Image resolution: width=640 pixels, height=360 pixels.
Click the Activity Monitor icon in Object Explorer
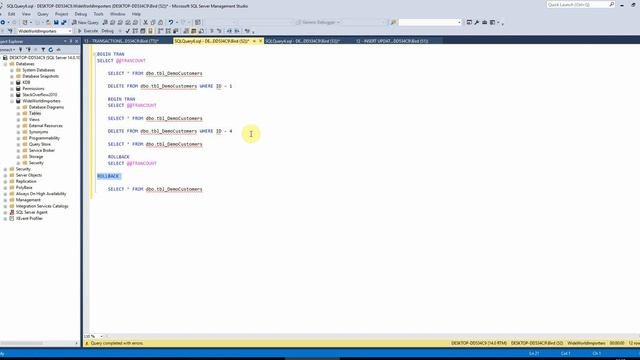pyautogui.click(x=58, y=49)
